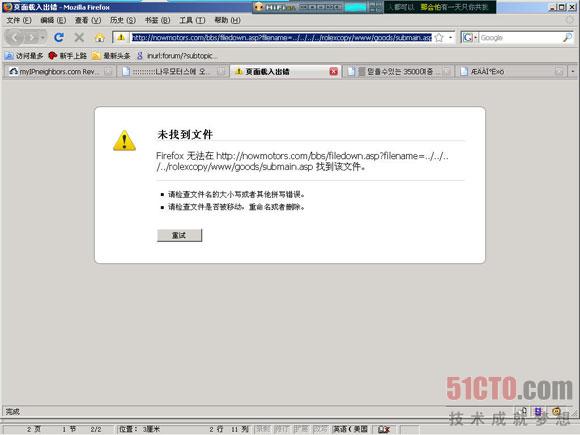Open the 编辑 (E) menu
580x435 pixels.
(x=53, y=20)
